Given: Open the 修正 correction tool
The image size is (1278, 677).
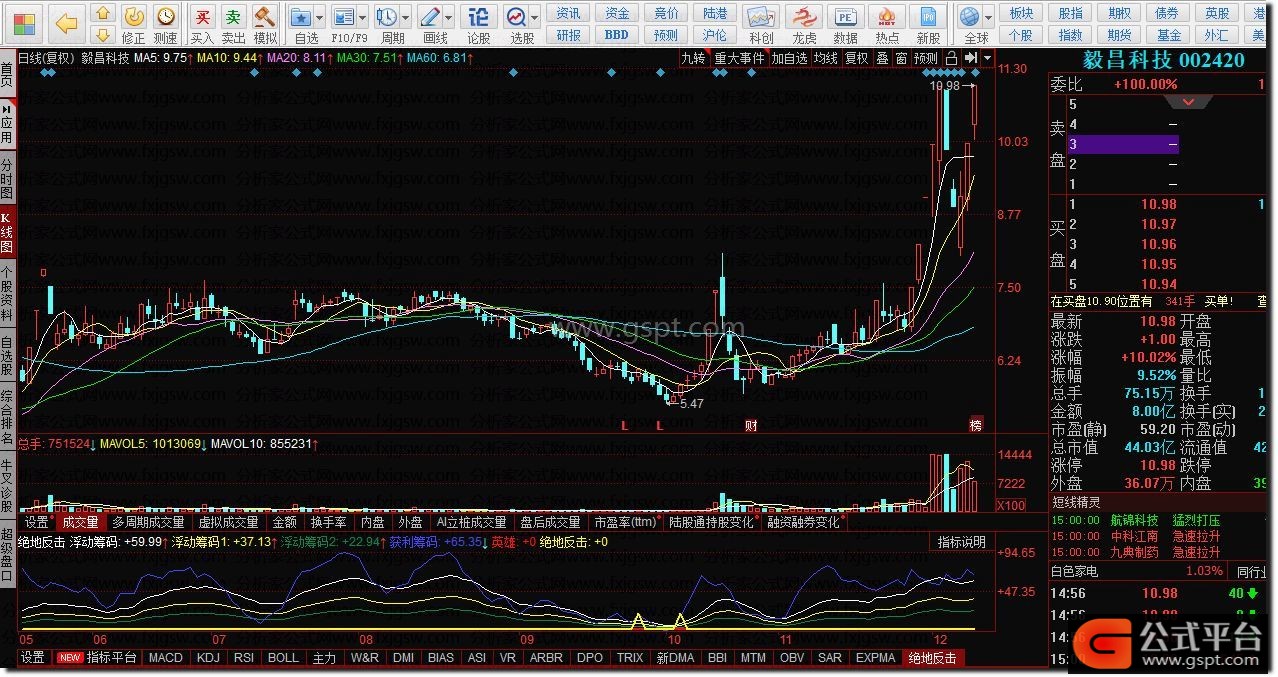Looking at the screenshot, I should click(134, 23).
